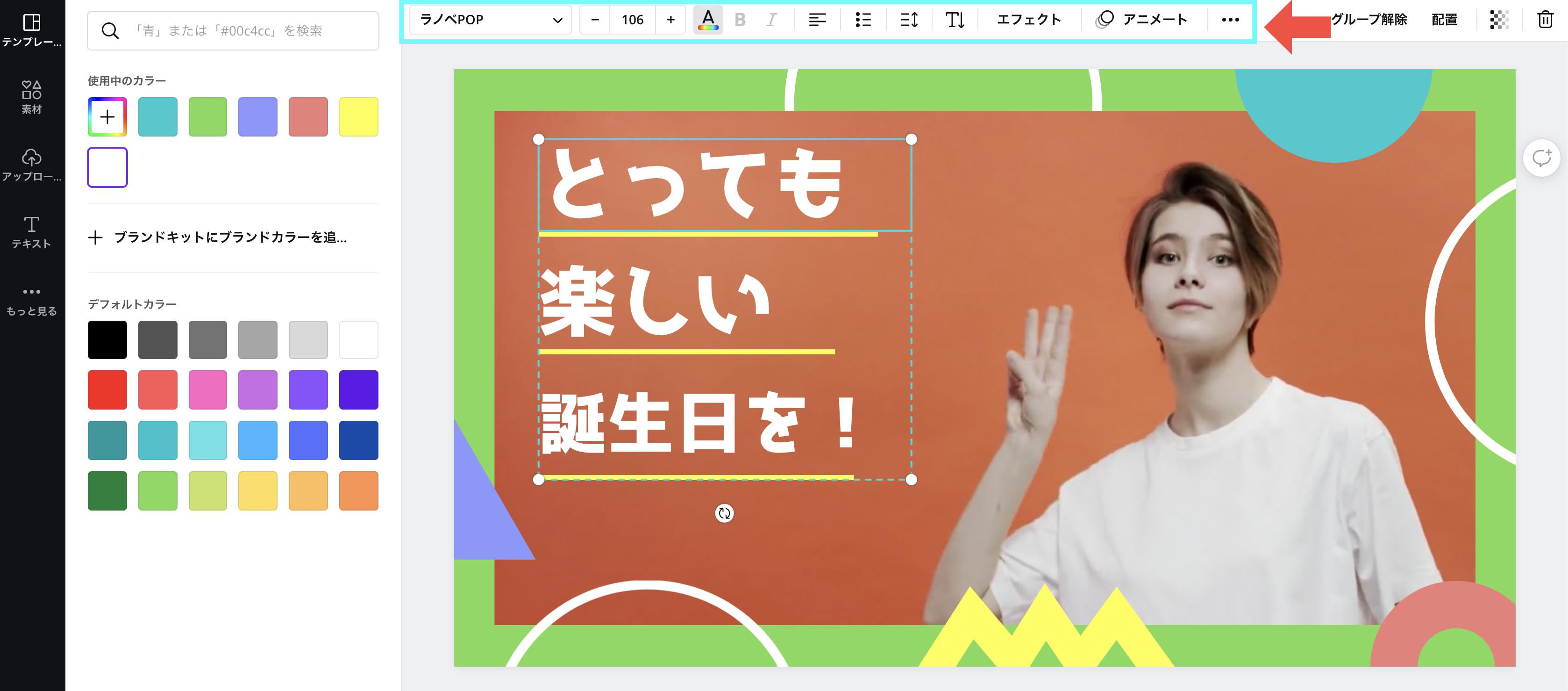Image resolution: width=1568 pixels, height=691 pixels.
Task: Pick dark green default color
Action: pos(107,490)
